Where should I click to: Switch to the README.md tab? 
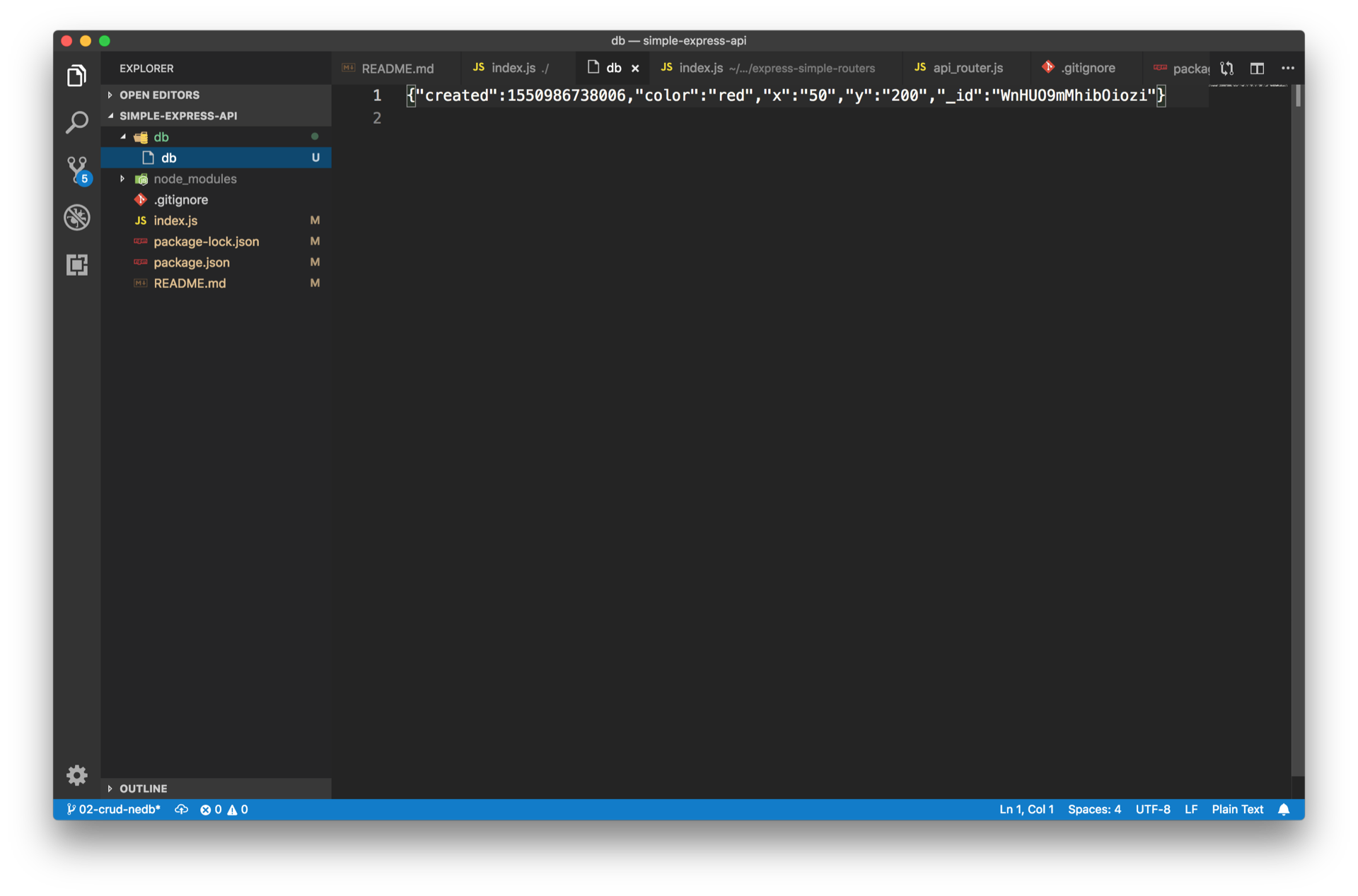point(397,69)
